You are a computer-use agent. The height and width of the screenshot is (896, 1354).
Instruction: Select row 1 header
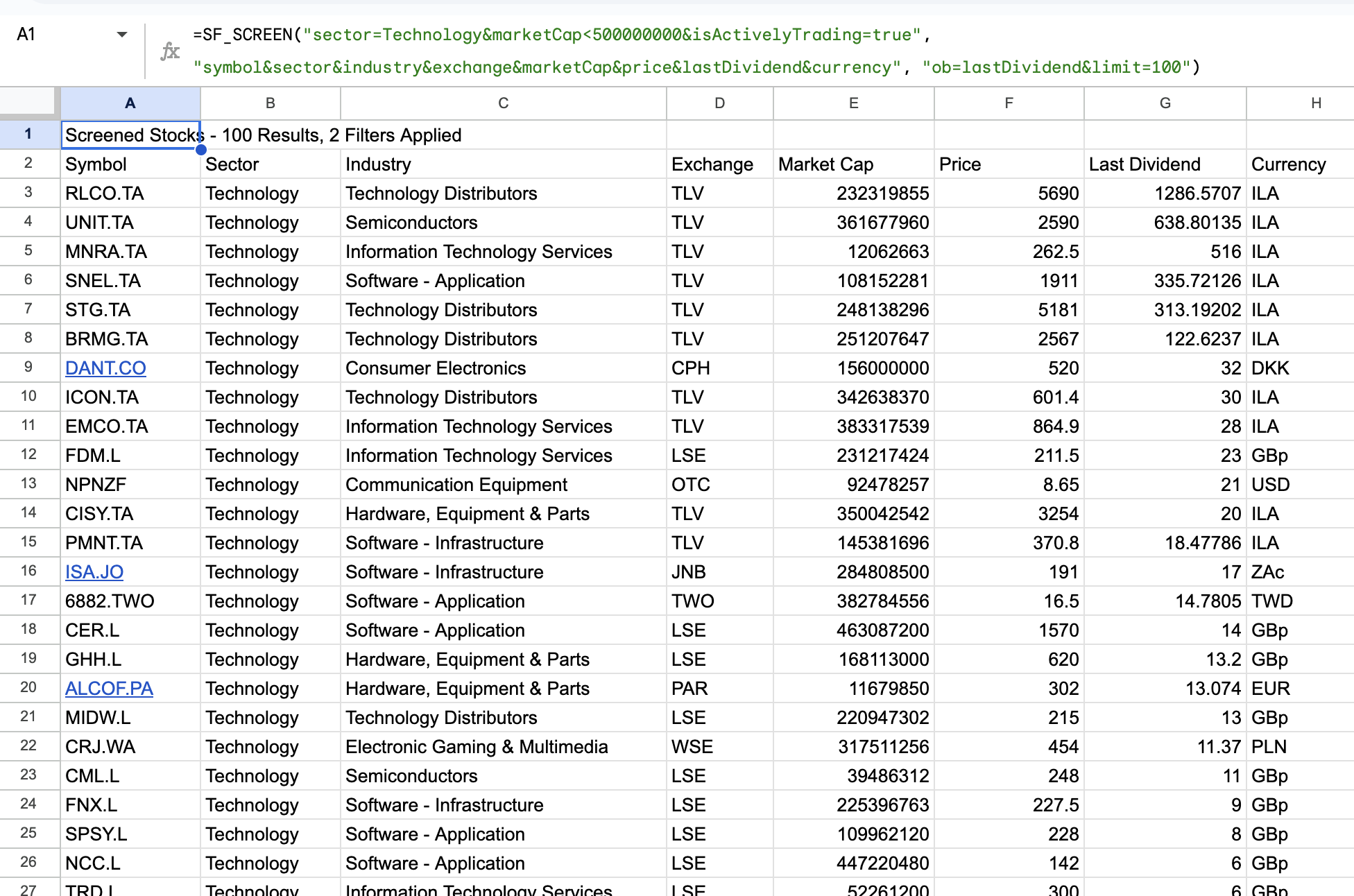pyautogui.click(x=28, y=135)
